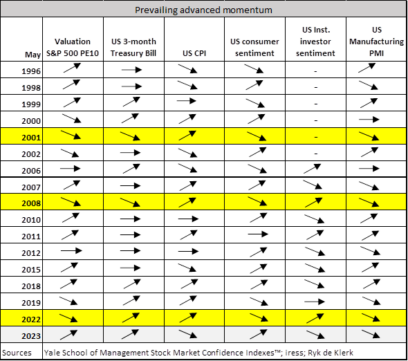Click the highlighted 2022 year cell

[31, 319]
